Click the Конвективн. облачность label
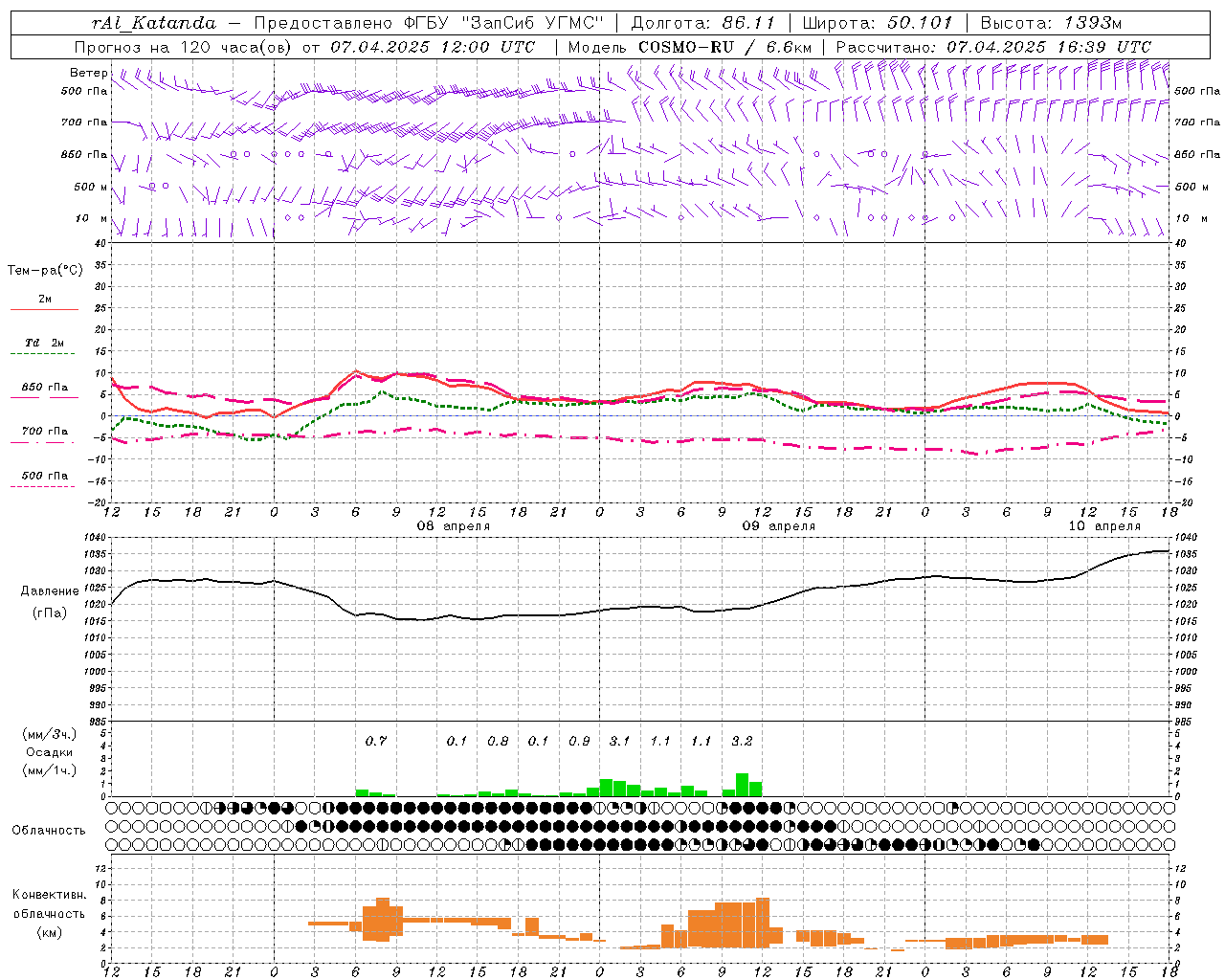Image resolution: width=1225 pixels, height=980 pixels. point(49,904)
